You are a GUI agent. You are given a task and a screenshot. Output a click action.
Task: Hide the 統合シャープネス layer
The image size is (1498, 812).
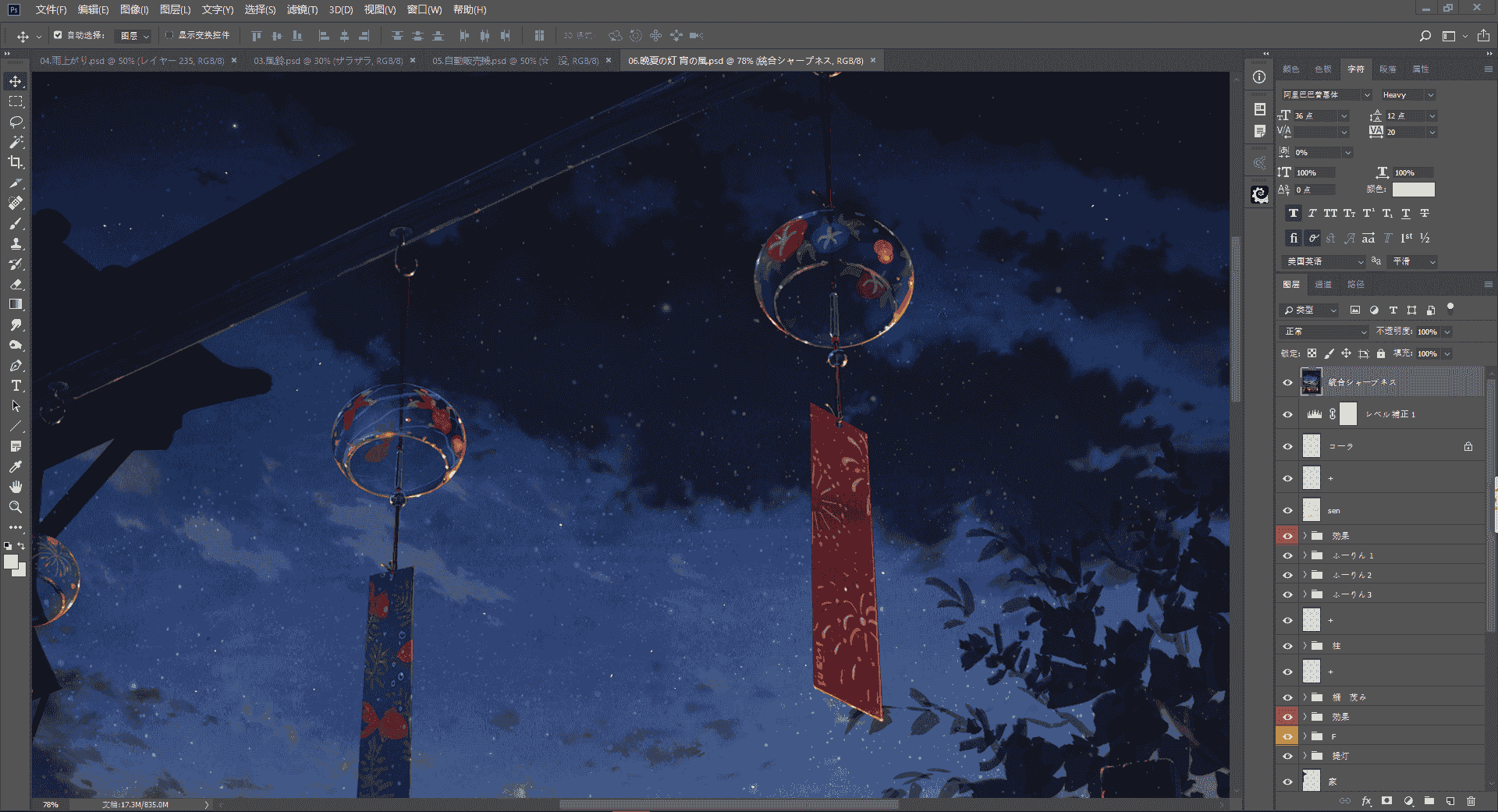pyautogui.click(x=1287, y=382)
